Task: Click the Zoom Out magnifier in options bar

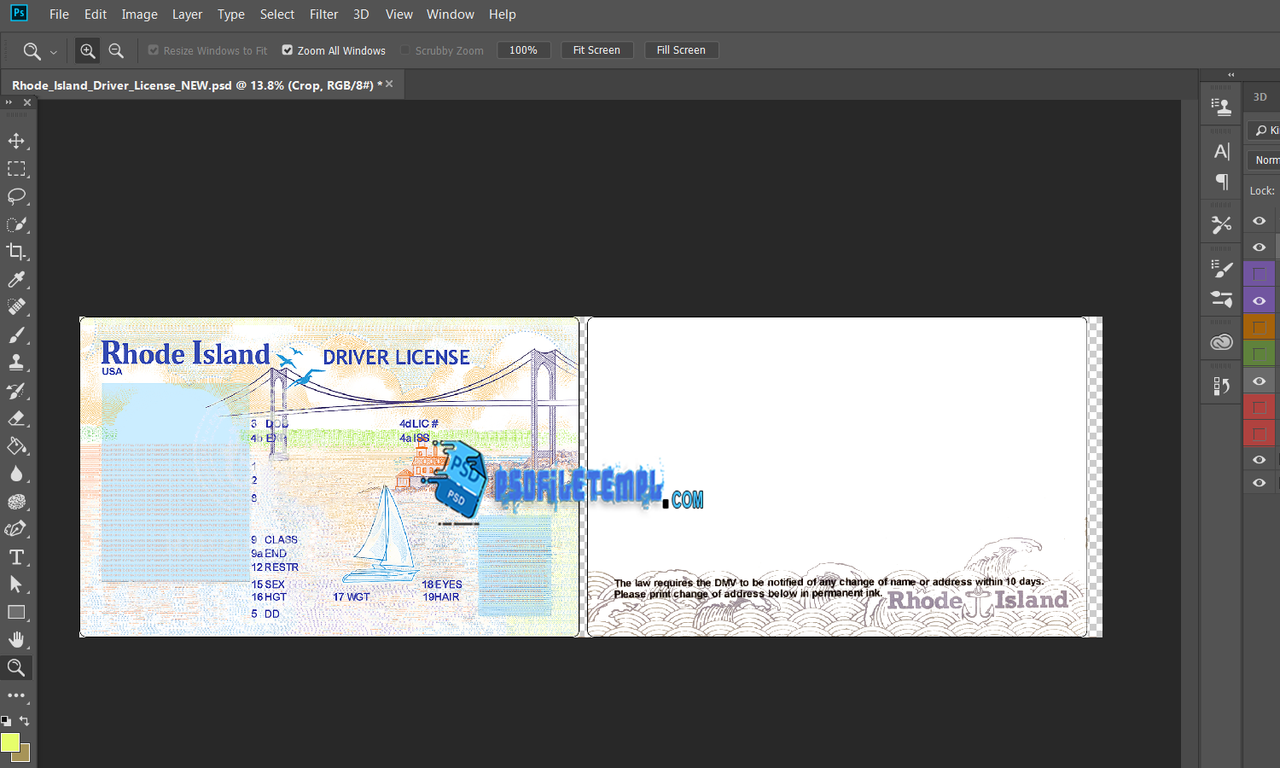Action: (116, 50)
